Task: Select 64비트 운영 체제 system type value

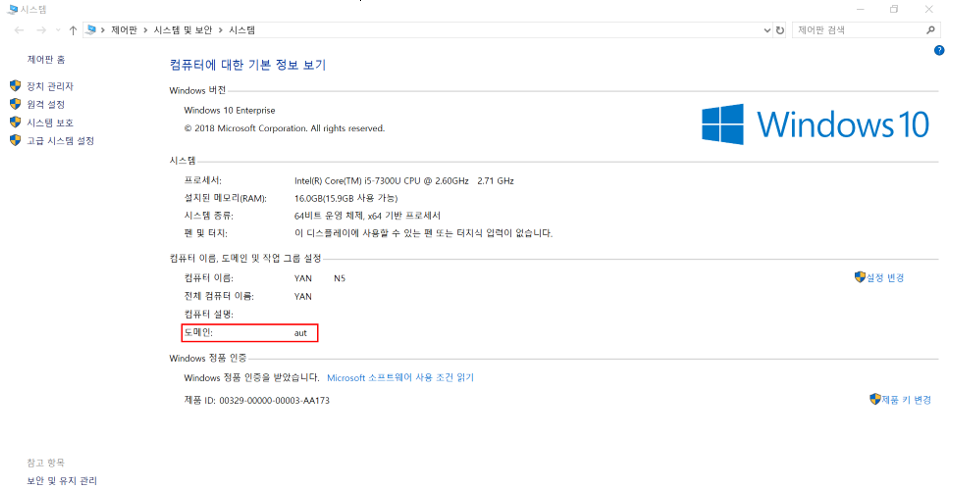Action: click(x=368, y=216)
